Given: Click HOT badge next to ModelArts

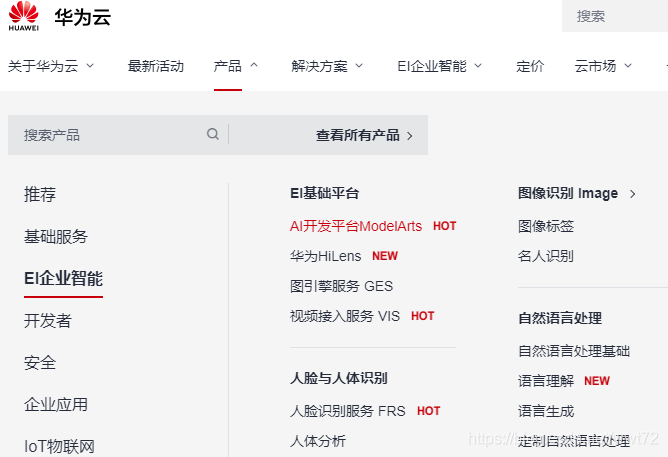Looking at the screenshot, I should (x=444, y=226).
